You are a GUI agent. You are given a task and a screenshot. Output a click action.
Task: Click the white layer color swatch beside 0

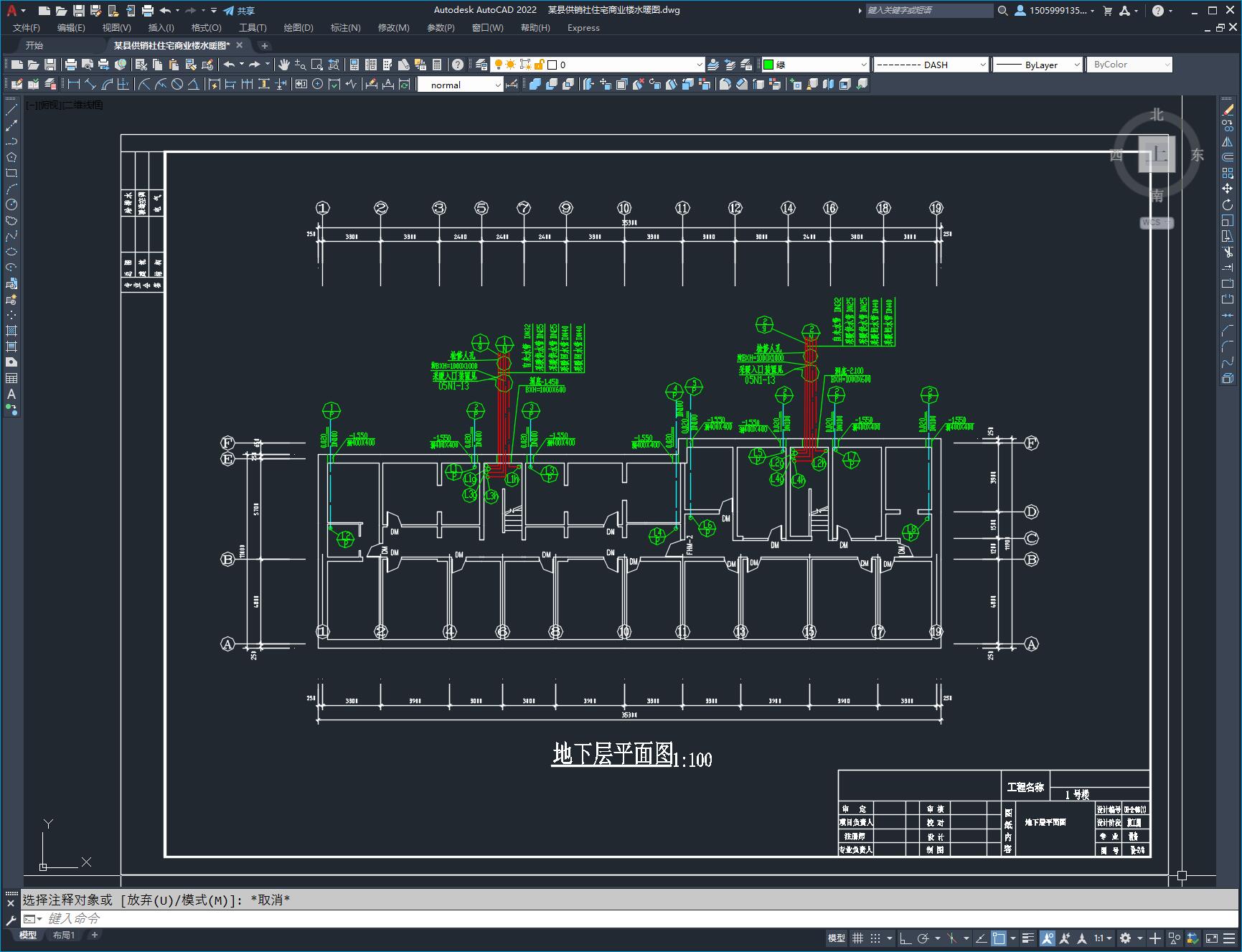pos(552,65)
